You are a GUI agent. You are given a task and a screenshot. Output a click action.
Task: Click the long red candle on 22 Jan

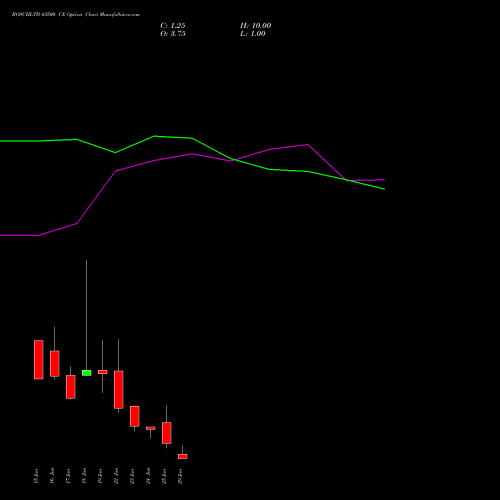[119, 390]
